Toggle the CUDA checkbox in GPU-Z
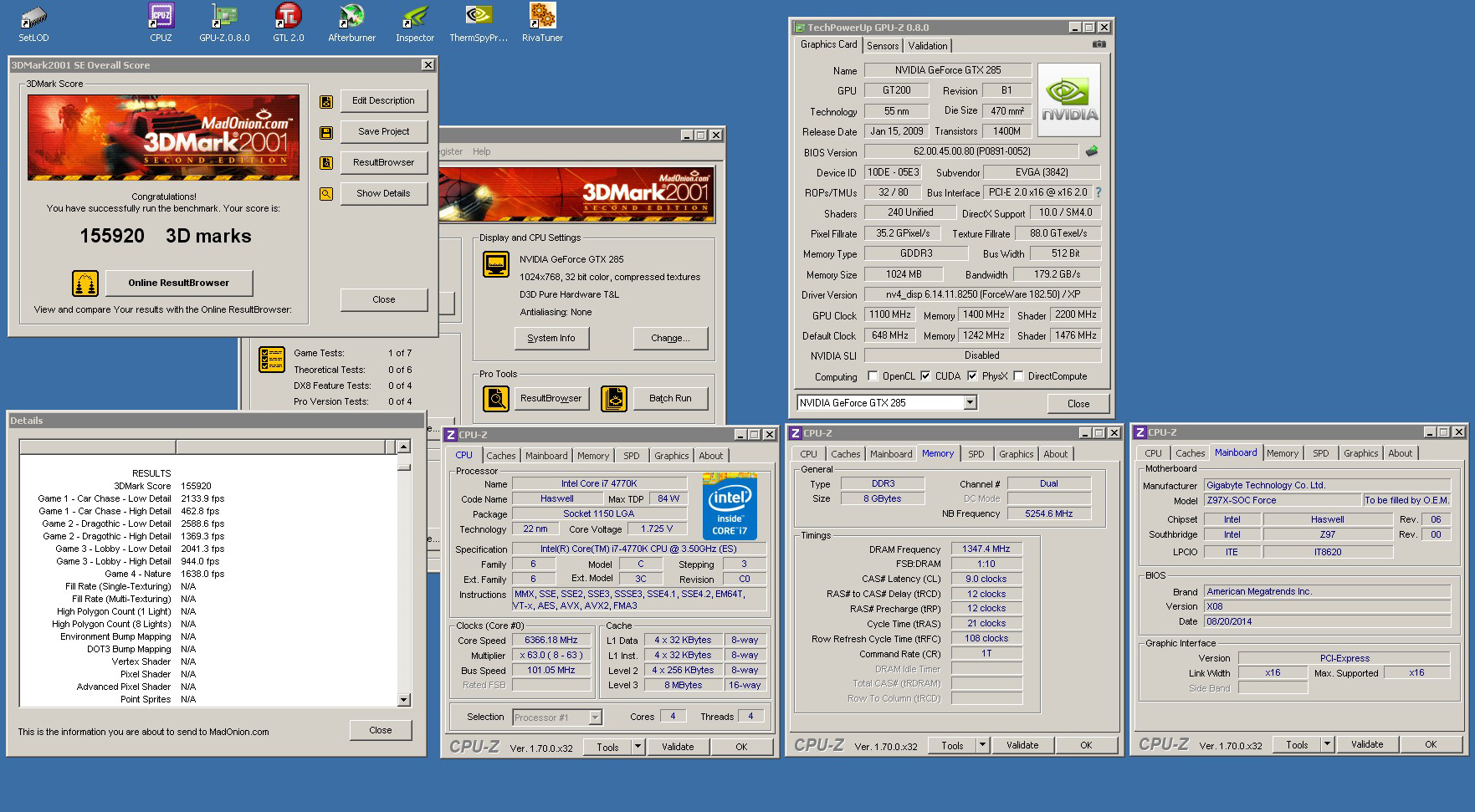The image size is (1475, 812). point(925,376)
